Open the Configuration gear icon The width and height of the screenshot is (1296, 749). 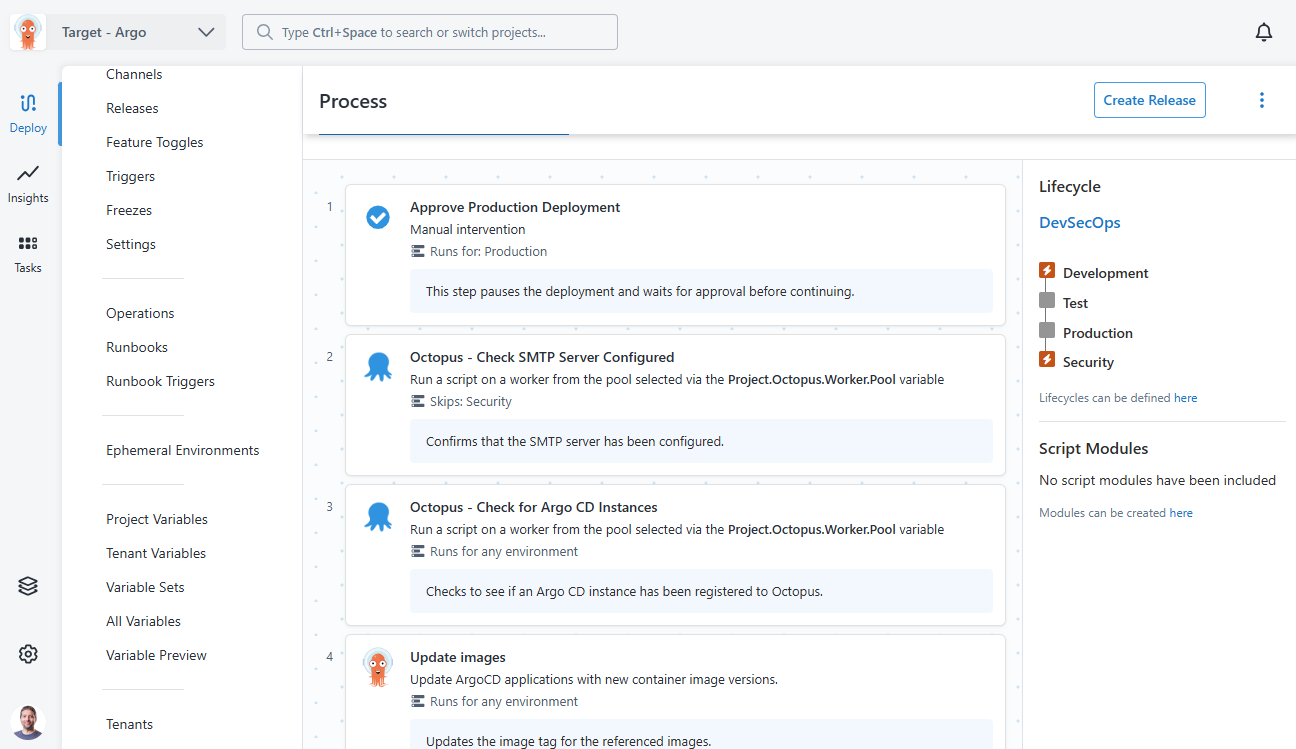point(28,654)
